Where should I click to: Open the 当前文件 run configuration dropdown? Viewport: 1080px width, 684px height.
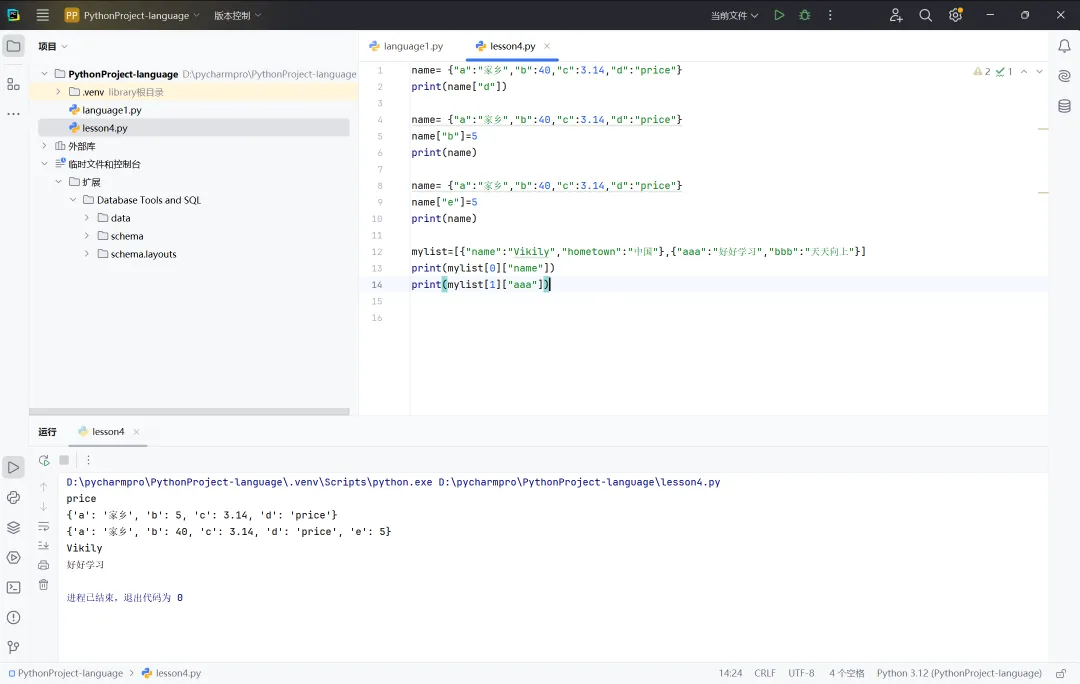click(734, 15)
